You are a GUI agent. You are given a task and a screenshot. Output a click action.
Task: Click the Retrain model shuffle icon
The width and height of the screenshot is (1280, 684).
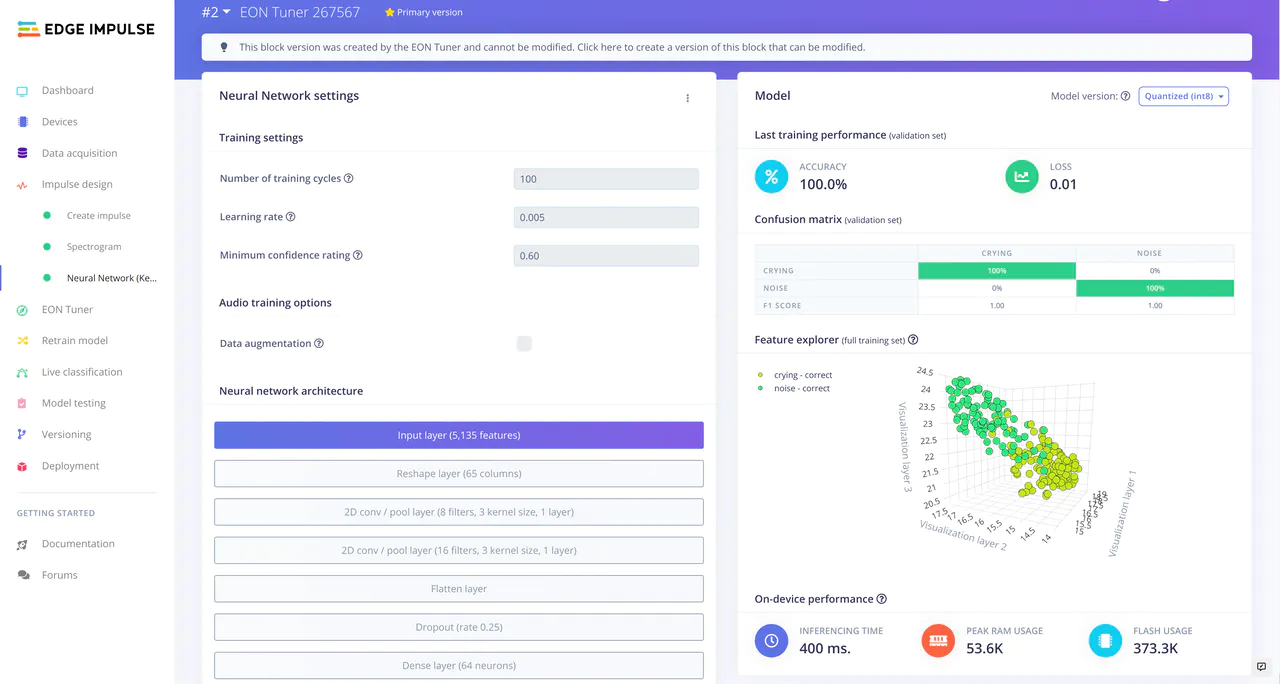click(22, 341)
